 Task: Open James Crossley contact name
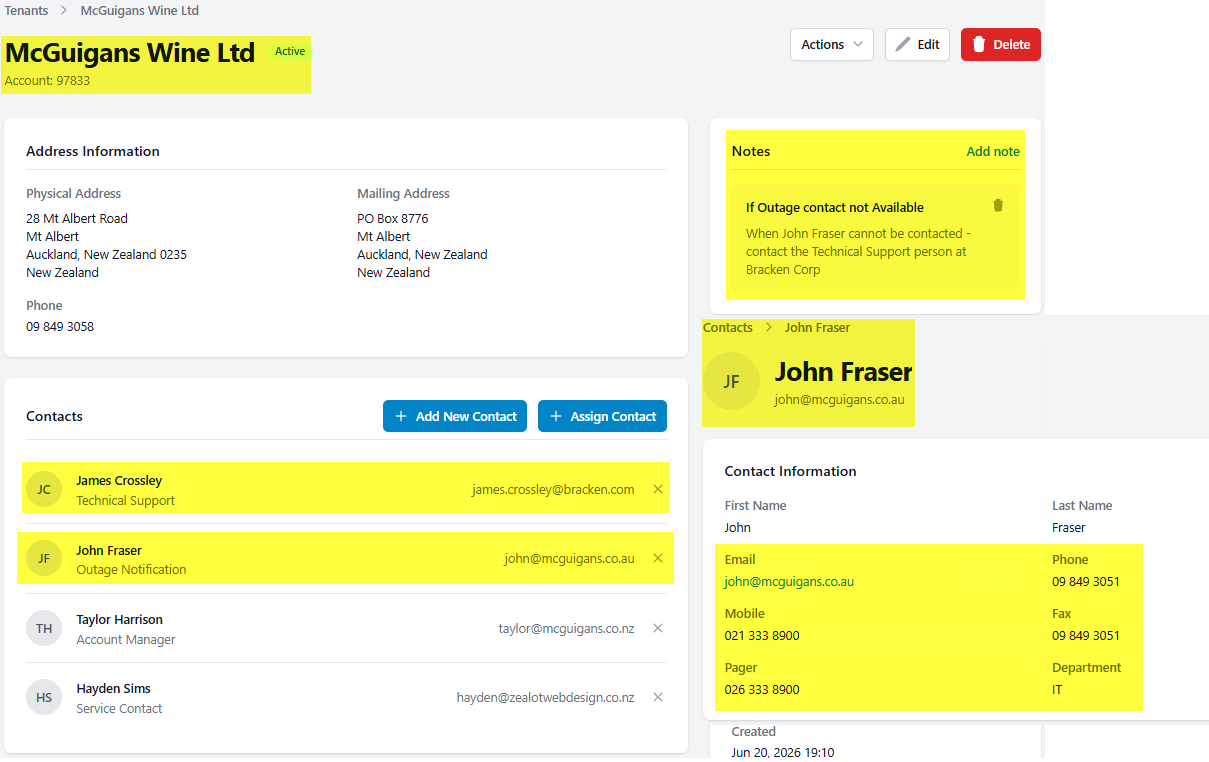(x=119, y=480)
